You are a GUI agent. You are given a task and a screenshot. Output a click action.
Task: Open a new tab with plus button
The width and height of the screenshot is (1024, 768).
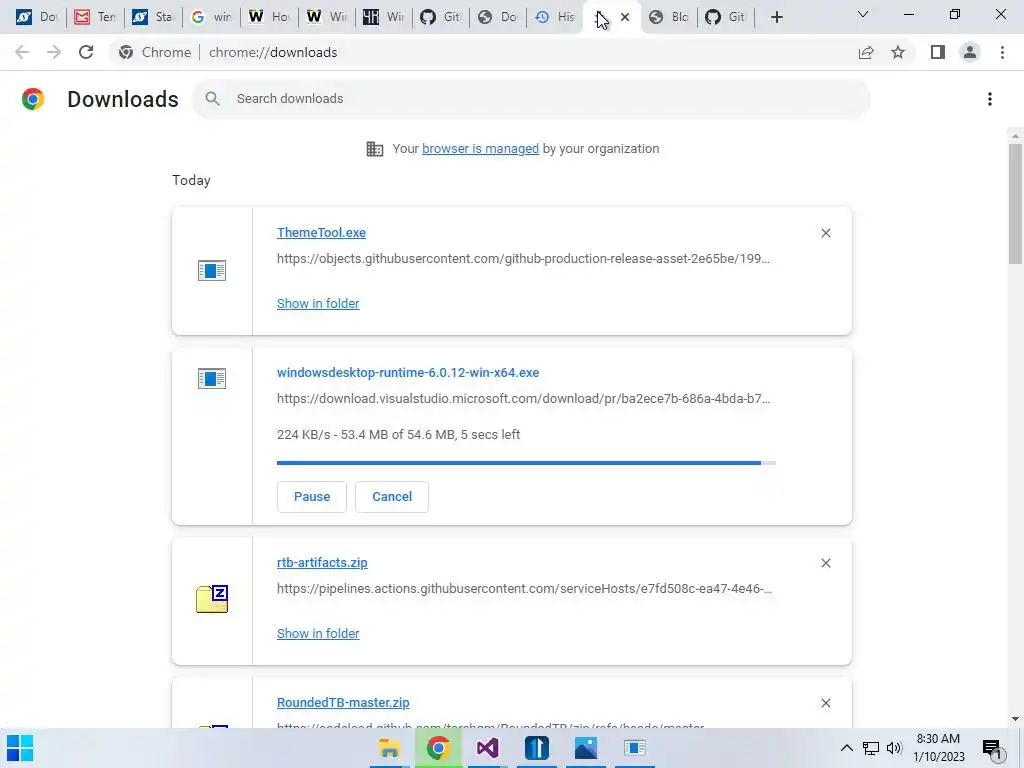click(776, 17)
